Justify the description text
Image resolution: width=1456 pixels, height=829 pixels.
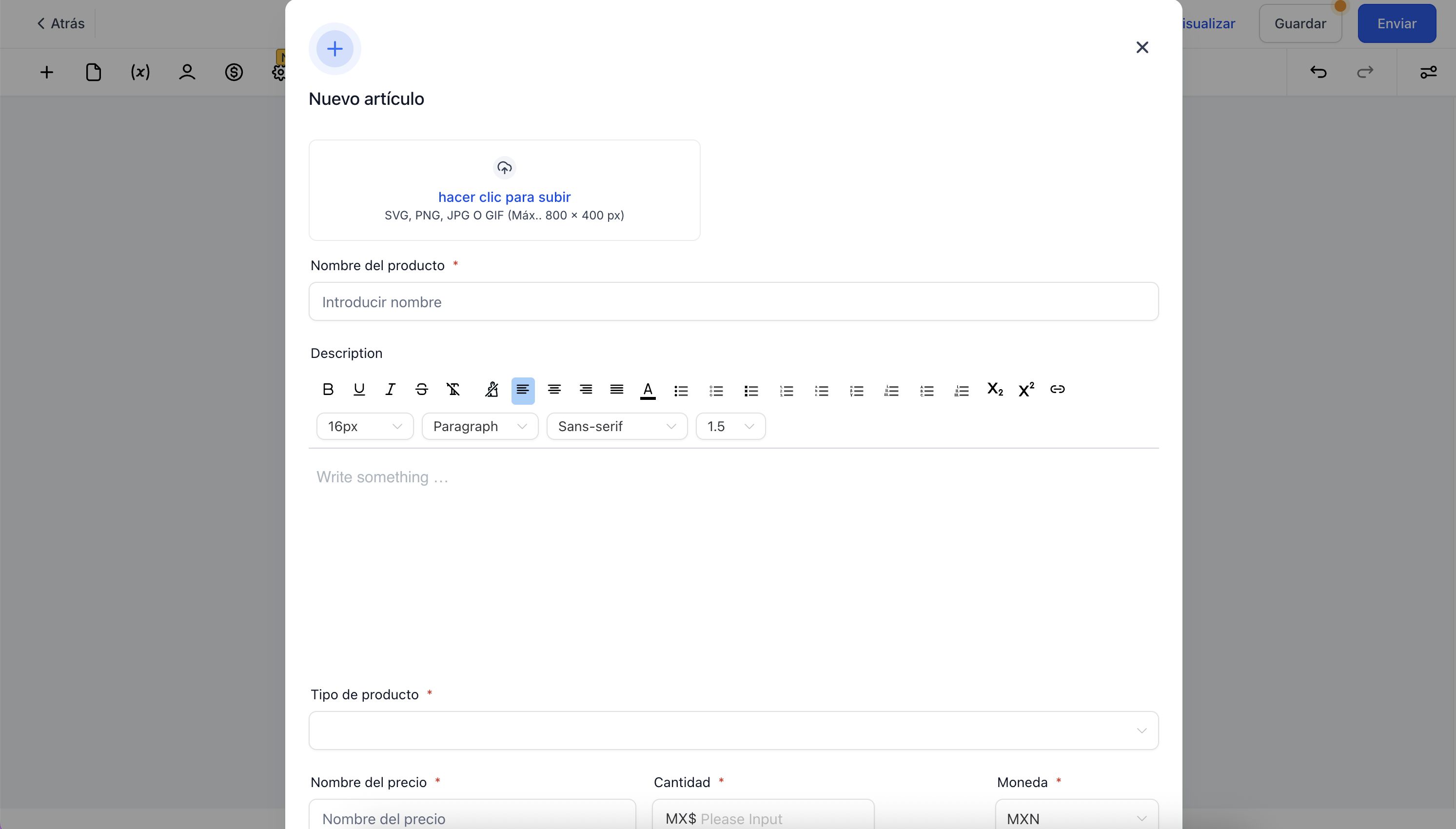tap(616, 390)
